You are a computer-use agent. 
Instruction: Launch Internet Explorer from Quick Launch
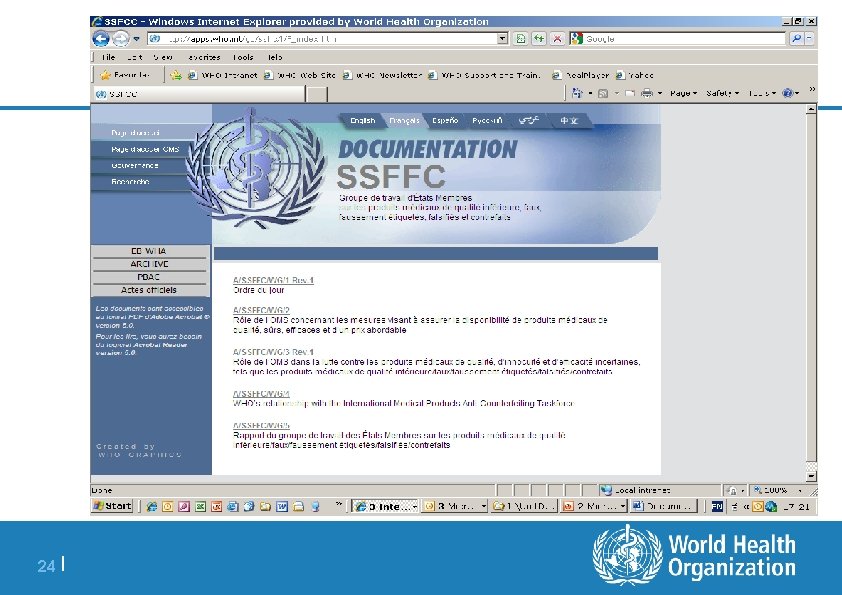(x=152, y=506)
